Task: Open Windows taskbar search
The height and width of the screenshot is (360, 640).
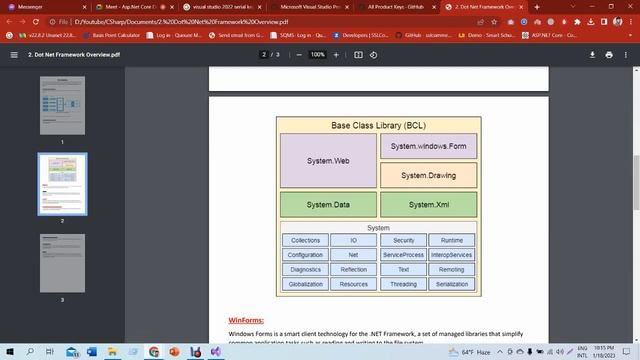Action: 30,351
